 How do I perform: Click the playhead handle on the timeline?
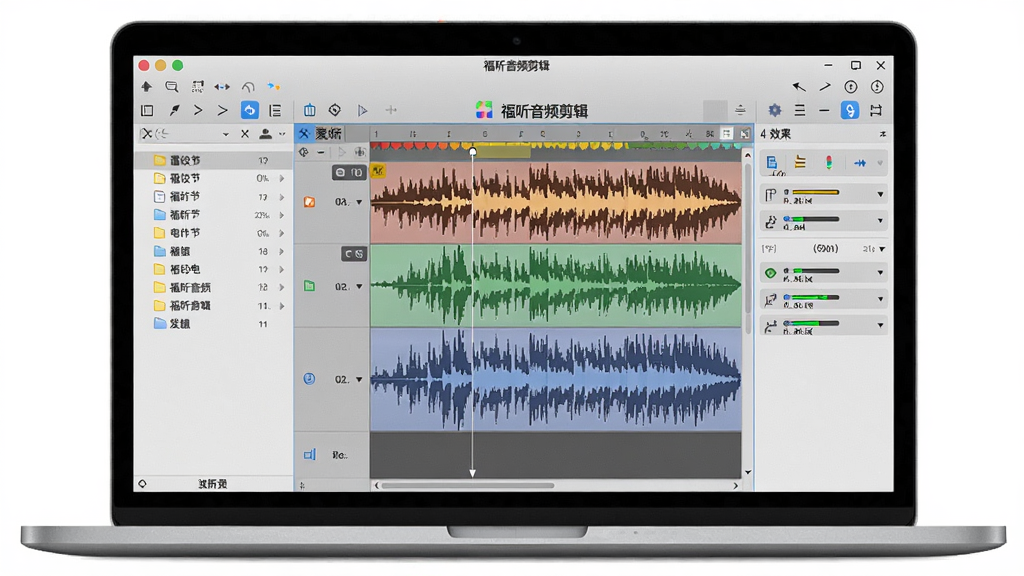coord(473,152)
